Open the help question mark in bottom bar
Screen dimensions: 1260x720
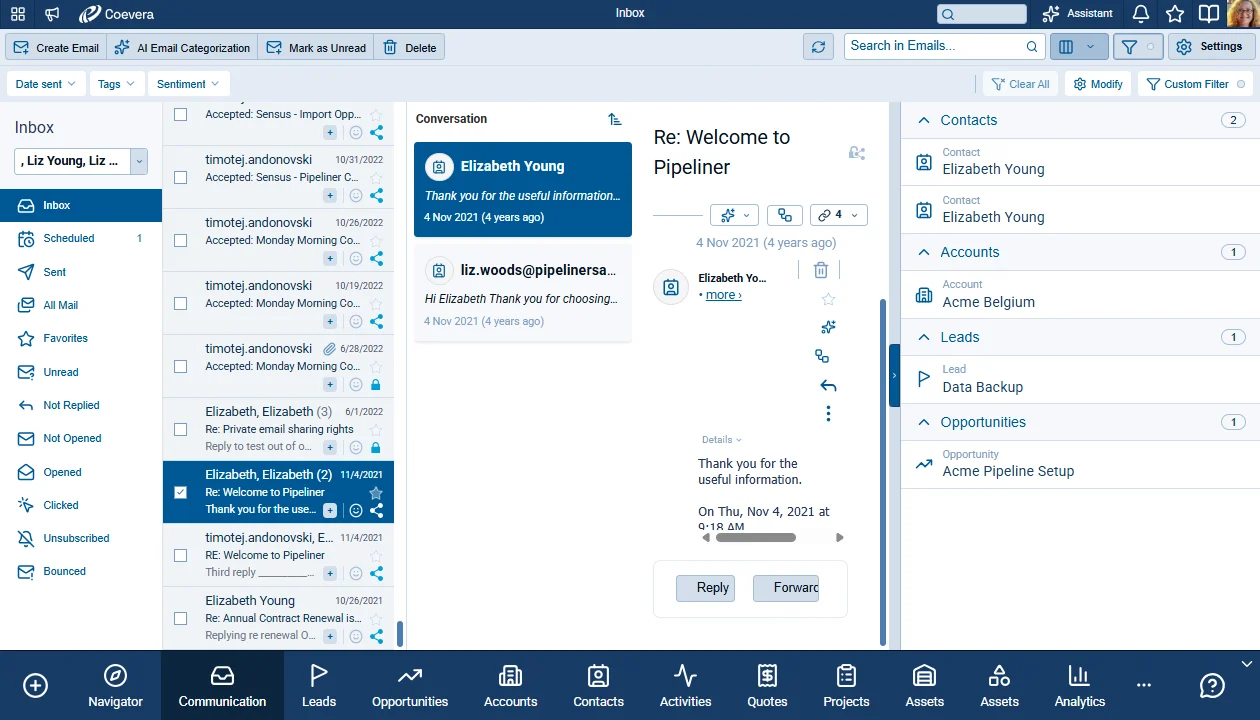pyautogui.click(x=1212, y=685)
